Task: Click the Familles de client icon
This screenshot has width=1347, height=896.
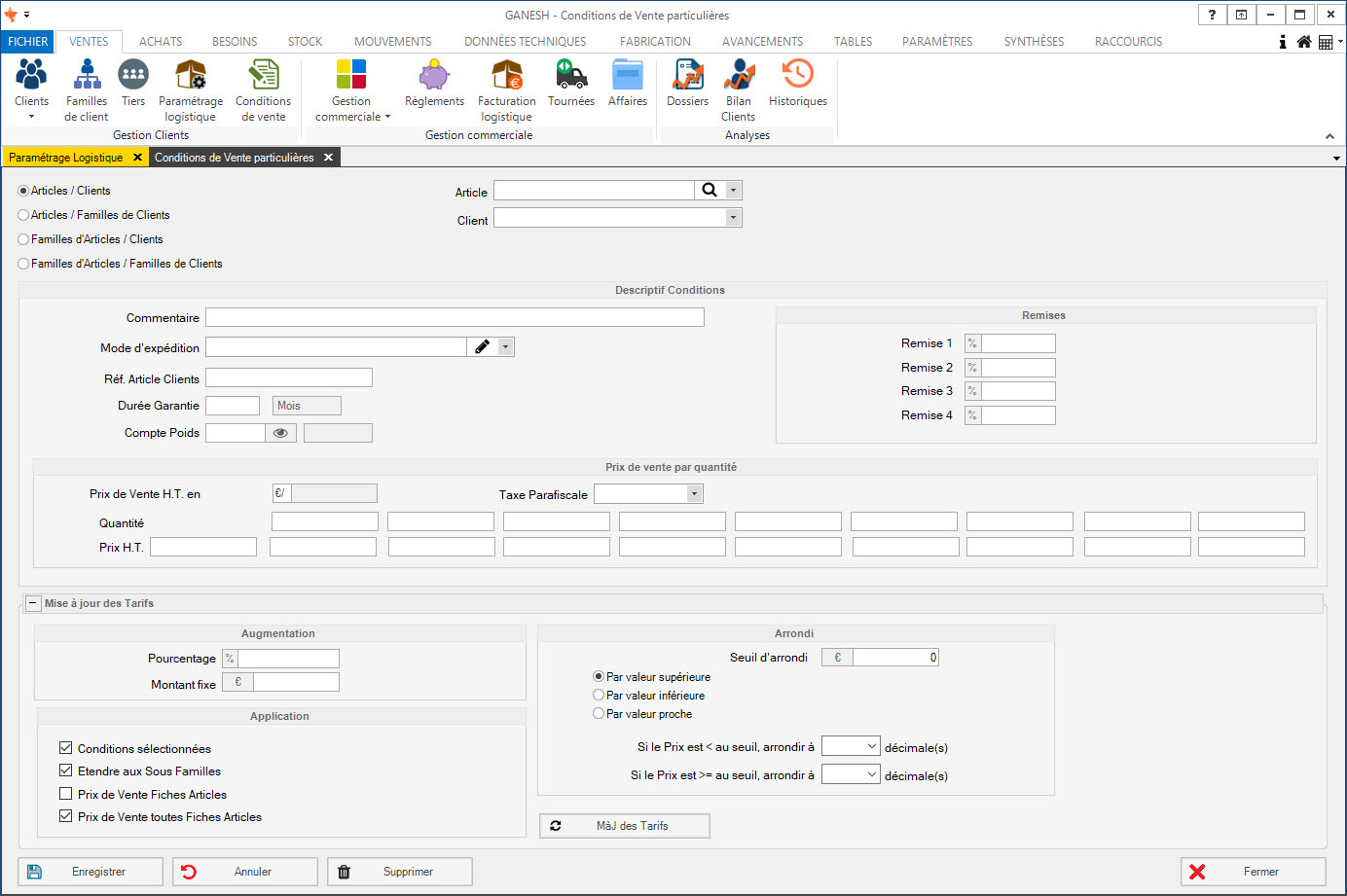Action: coord(87,76)
